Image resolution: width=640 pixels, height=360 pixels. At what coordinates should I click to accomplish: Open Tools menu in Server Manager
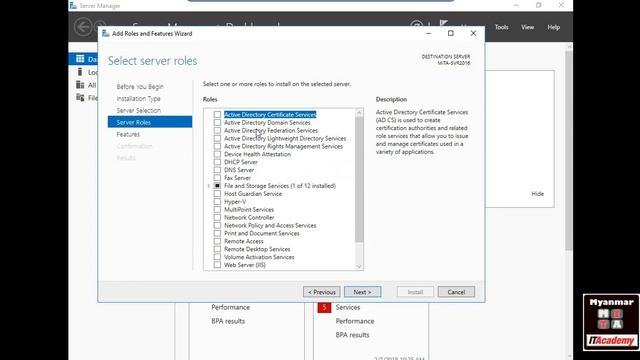point(502,27)
